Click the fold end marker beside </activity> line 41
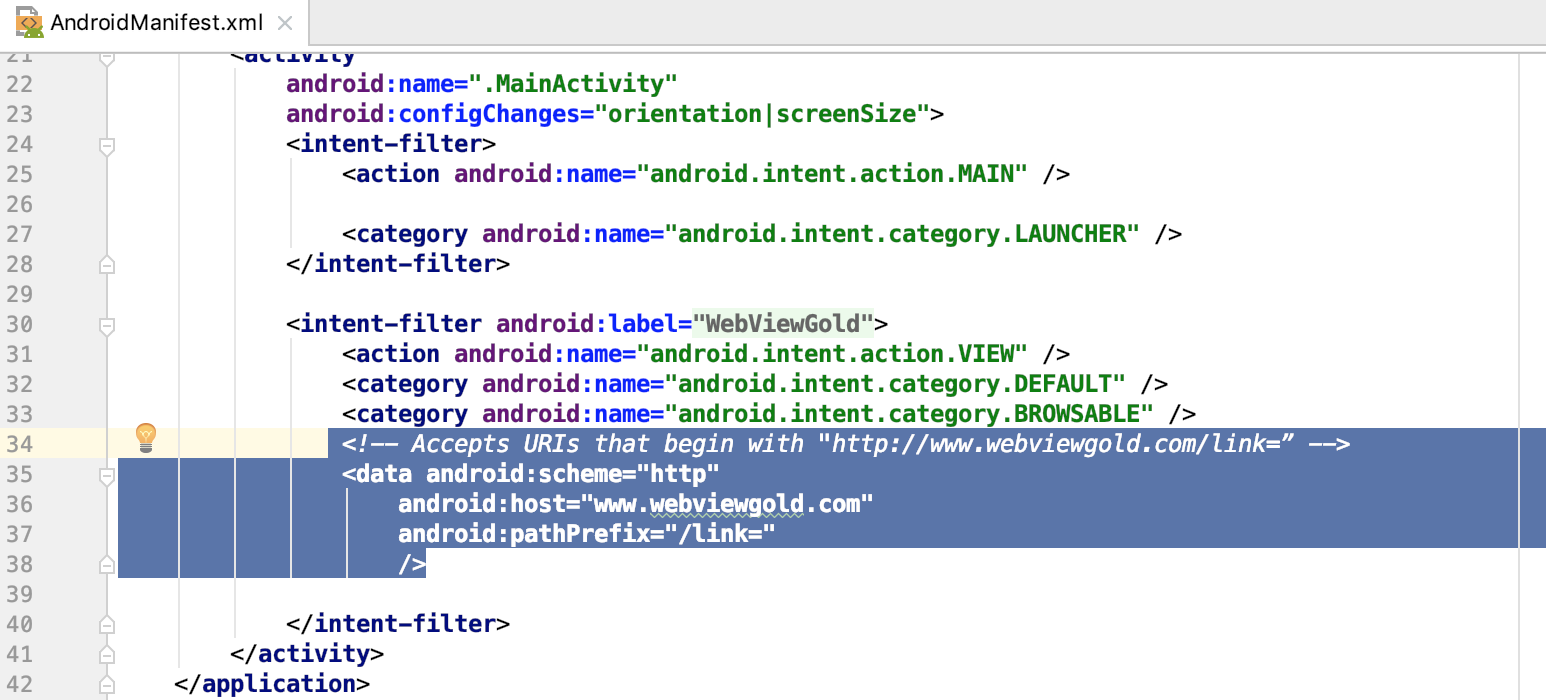The width and height of the screenshot is (1546, 700). pos(107,655)
